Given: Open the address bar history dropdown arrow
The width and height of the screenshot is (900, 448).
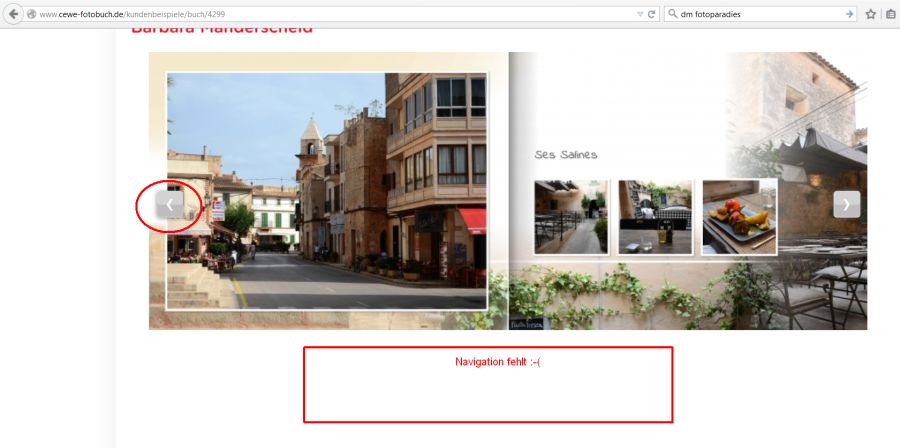Looking at the screenshot, I should [640, 14].
